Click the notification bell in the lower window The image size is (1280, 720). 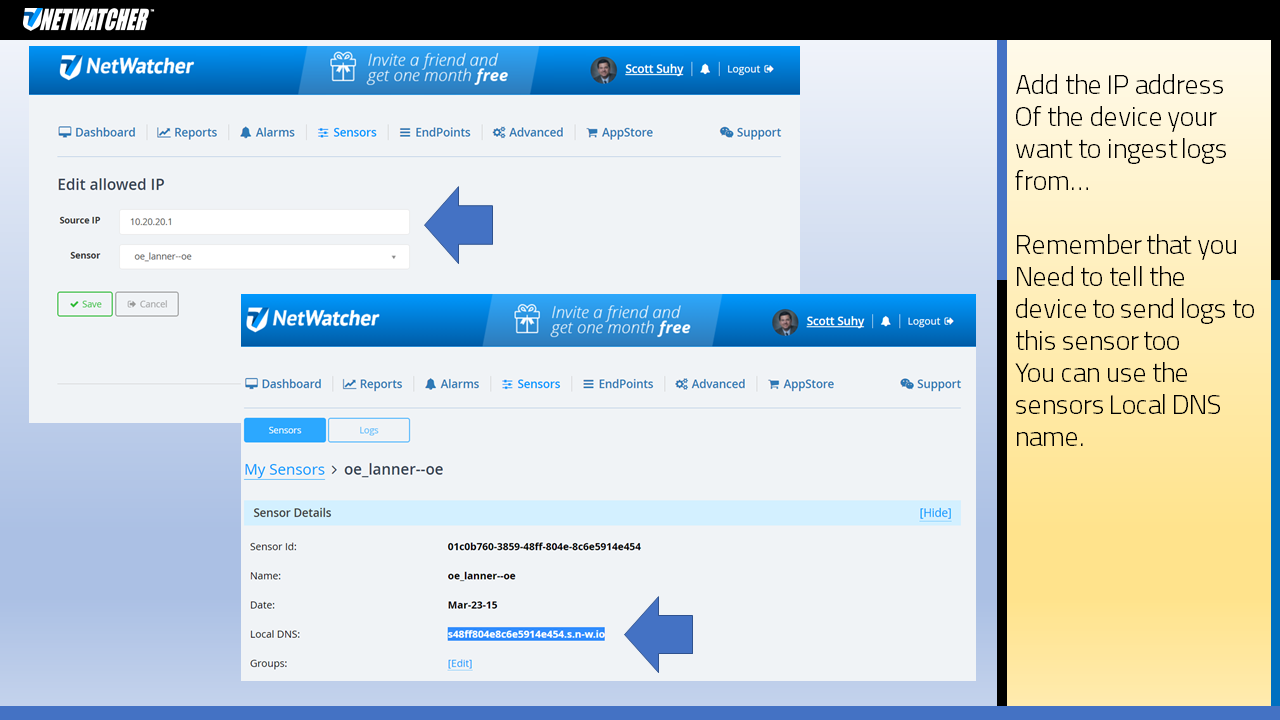[885, 320]
